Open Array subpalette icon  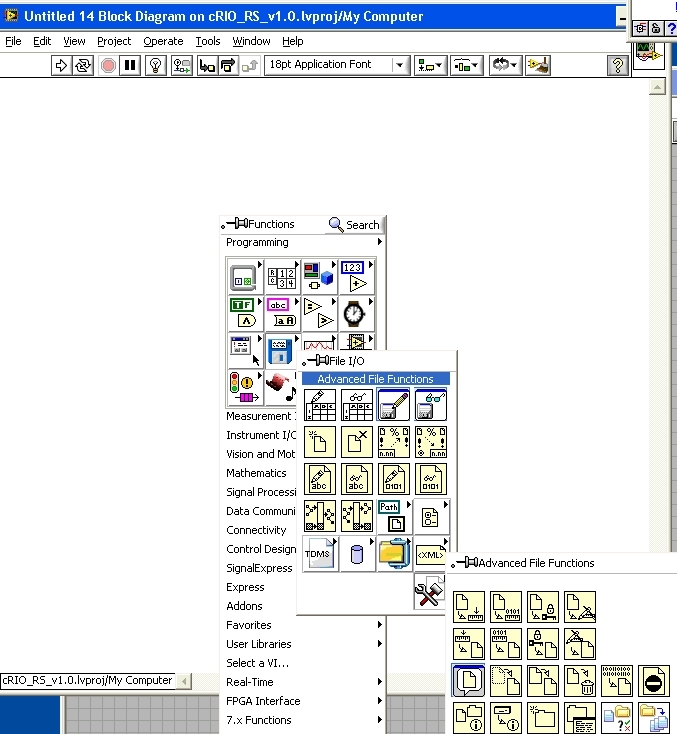282,277
